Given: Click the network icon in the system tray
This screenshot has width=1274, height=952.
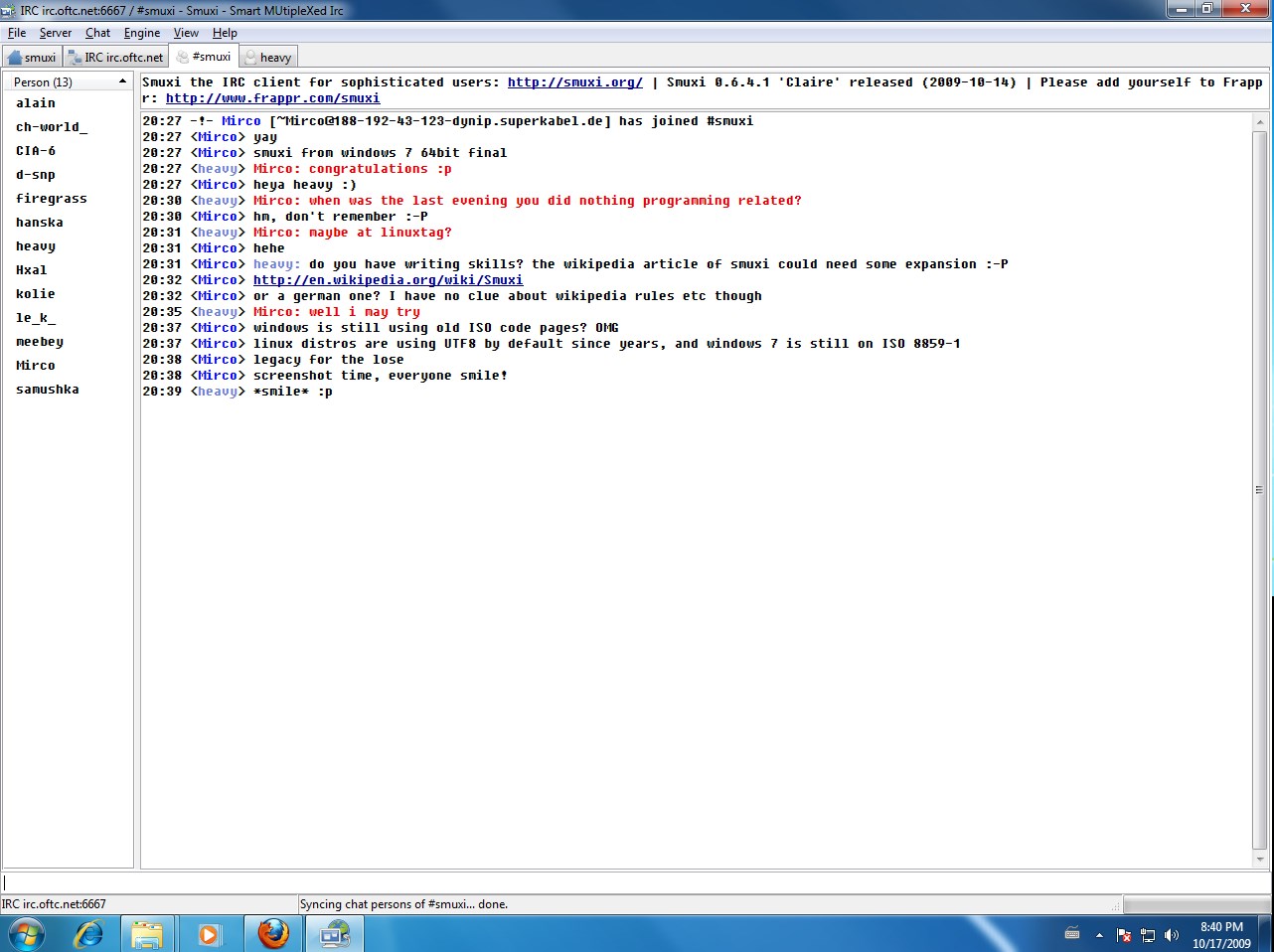Looking at the screenshot, I should point(1148,935).
